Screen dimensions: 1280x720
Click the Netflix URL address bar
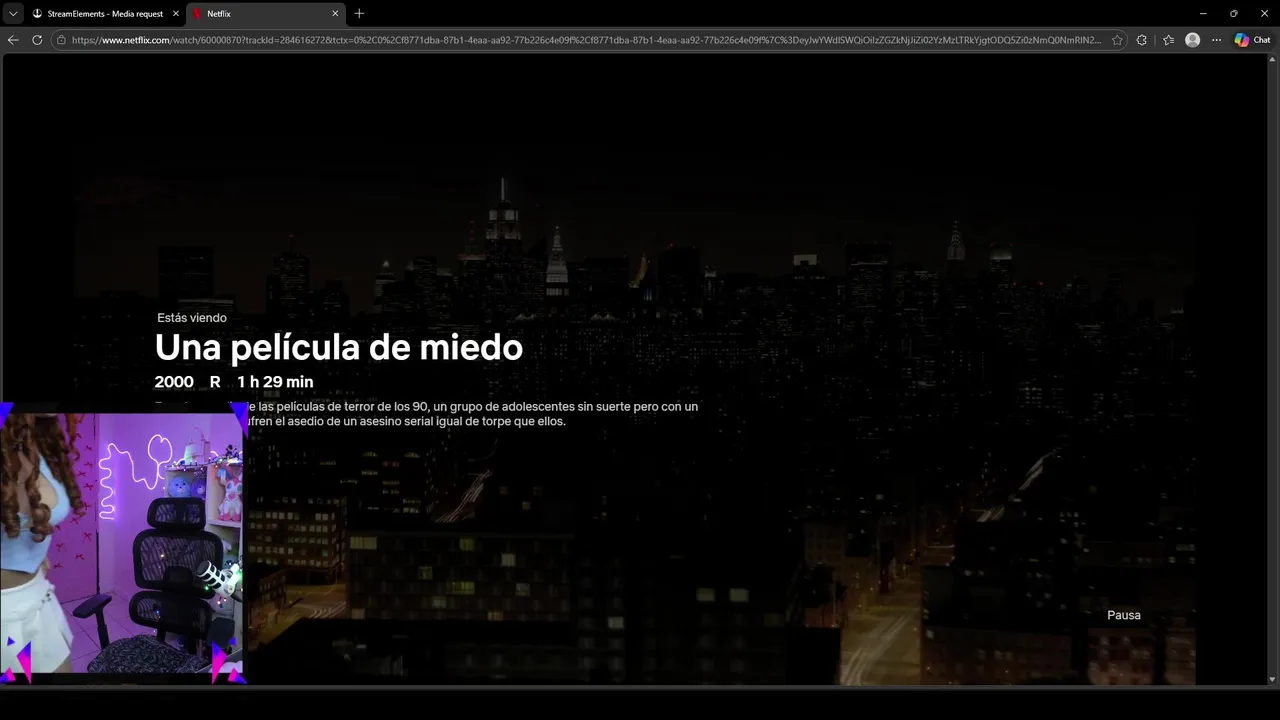pyautogui.click(x=585, y=40)
